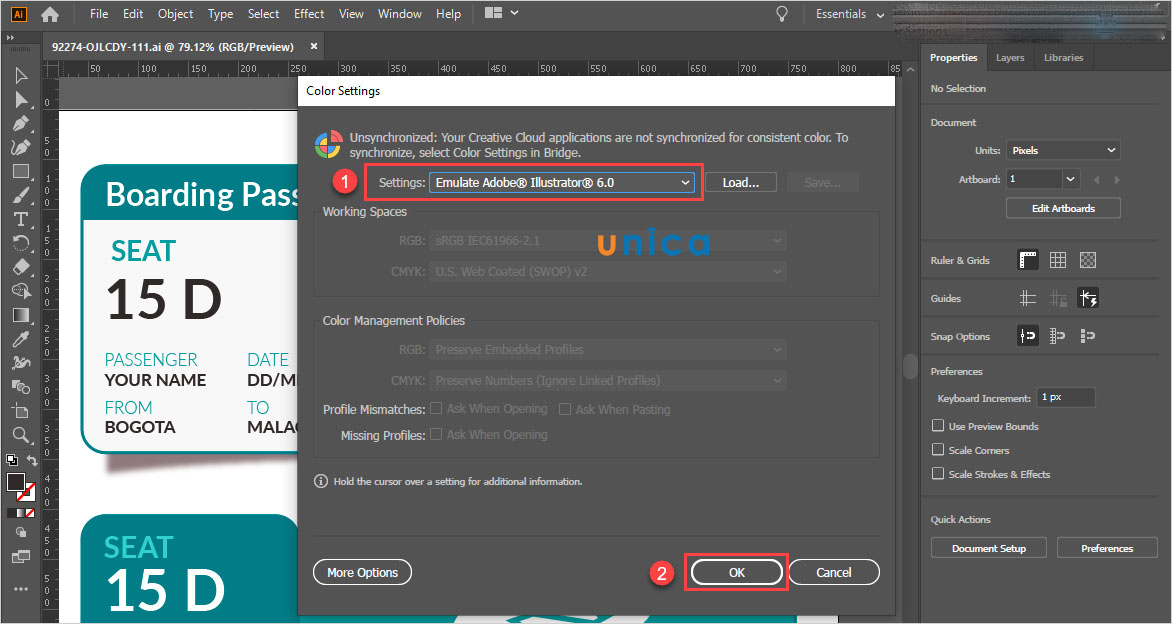Open Color Management Policies CMYK dropdown
1172x624 pixels.
pyautogui.click(x=608, y=380)
